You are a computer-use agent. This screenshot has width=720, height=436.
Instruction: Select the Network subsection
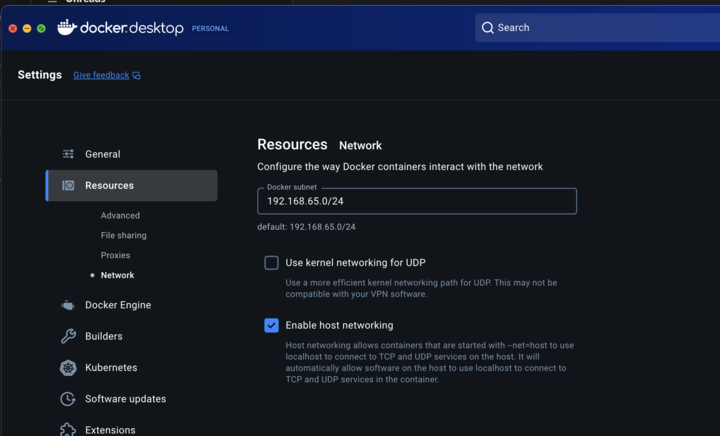point(117,275)
